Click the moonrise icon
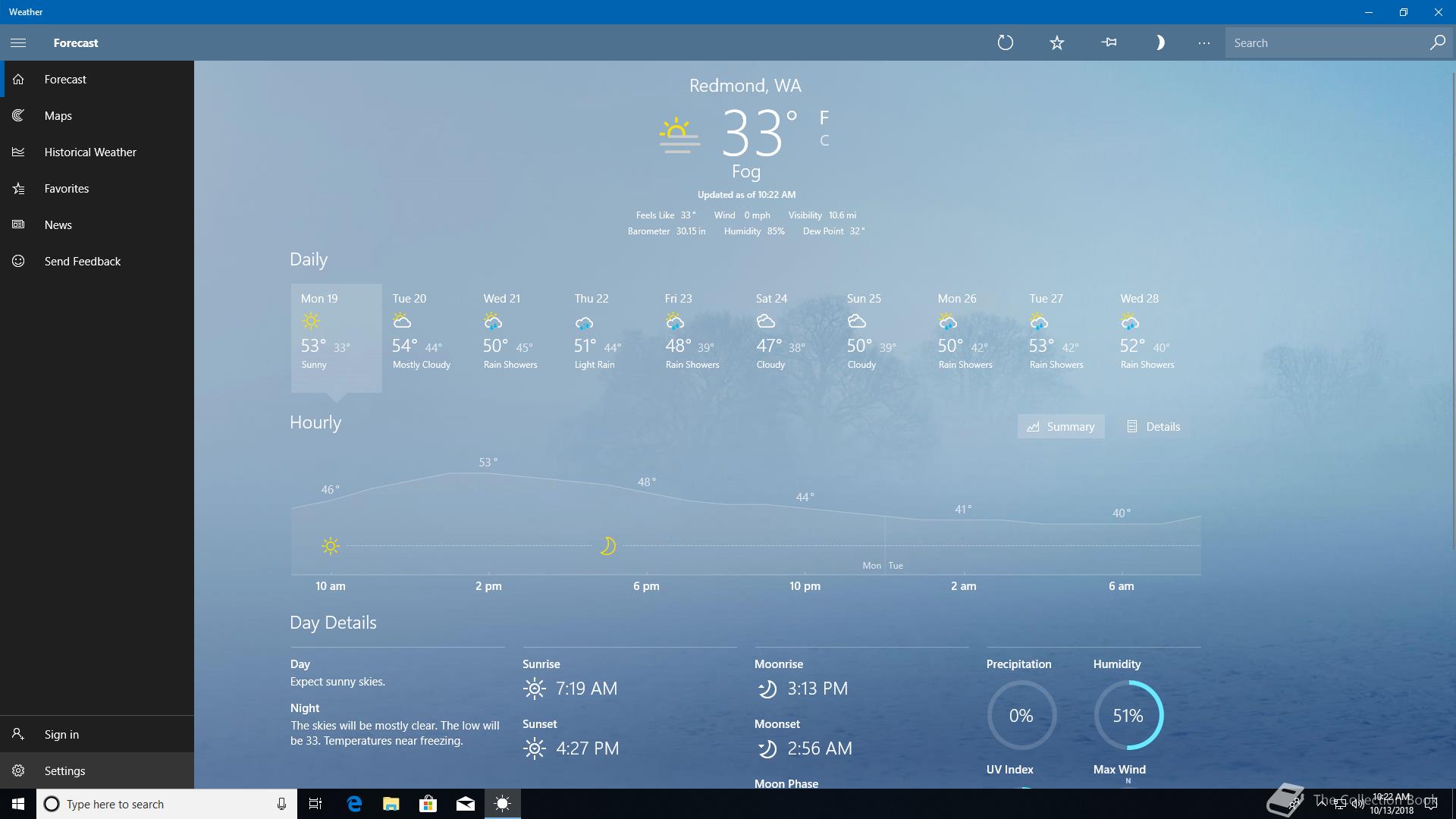 click(x=767, y=689)
